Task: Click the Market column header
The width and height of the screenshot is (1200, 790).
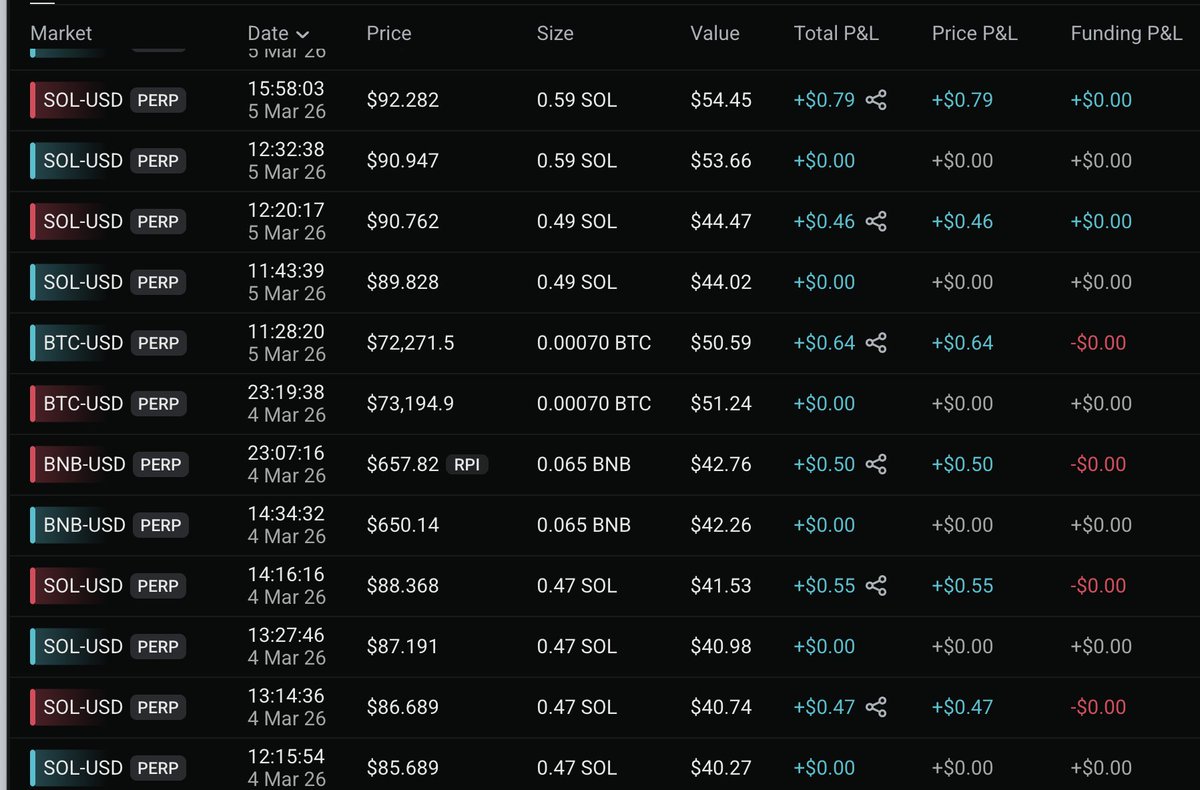Action: pos(61,33)
